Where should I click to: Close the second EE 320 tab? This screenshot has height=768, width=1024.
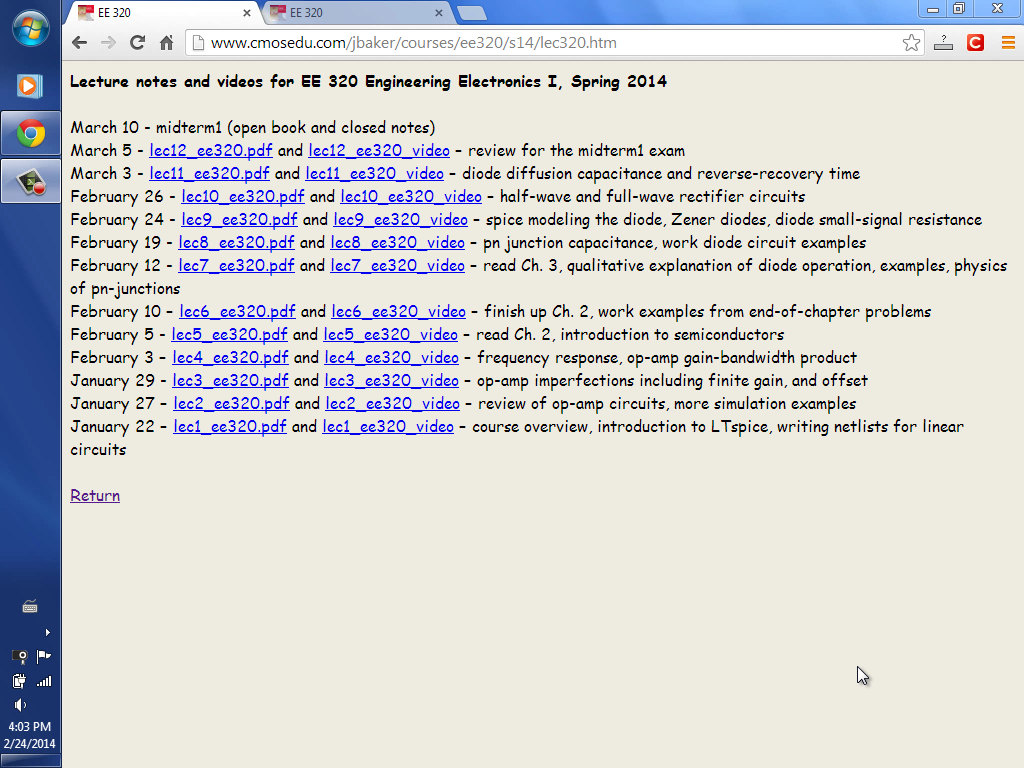pos(438,13)
